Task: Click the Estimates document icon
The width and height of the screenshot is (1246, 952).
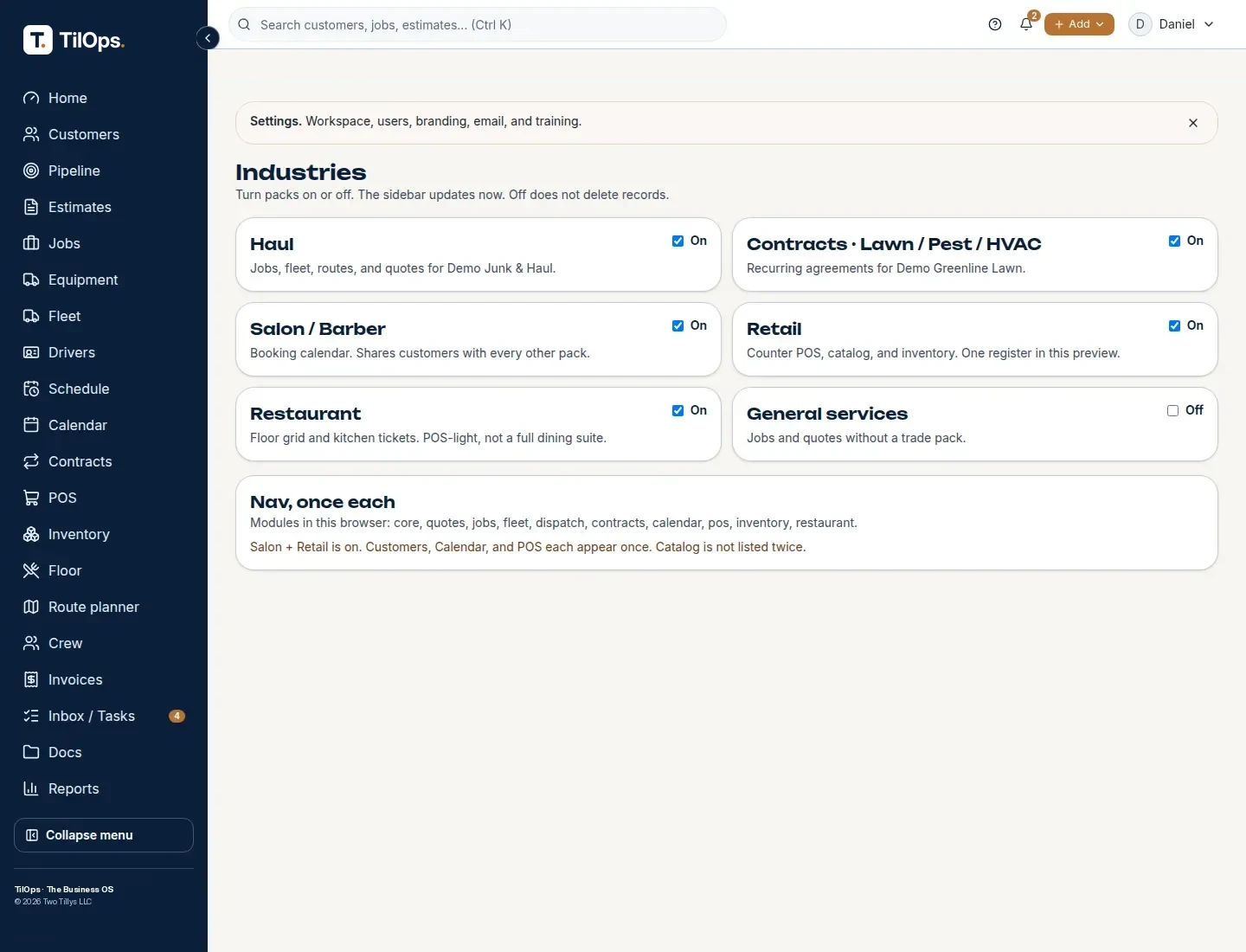Action: click(x=31, y=207)
